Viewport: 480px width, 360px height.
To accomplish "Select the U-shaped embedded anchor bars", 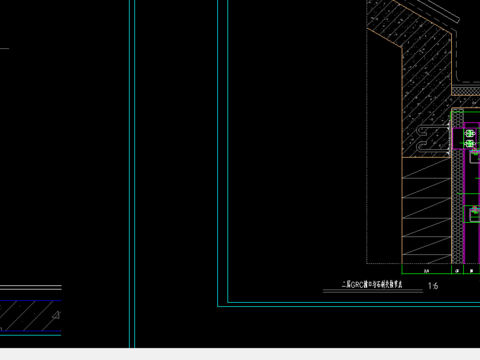I will pyautogui.click(x=433, y=138).
